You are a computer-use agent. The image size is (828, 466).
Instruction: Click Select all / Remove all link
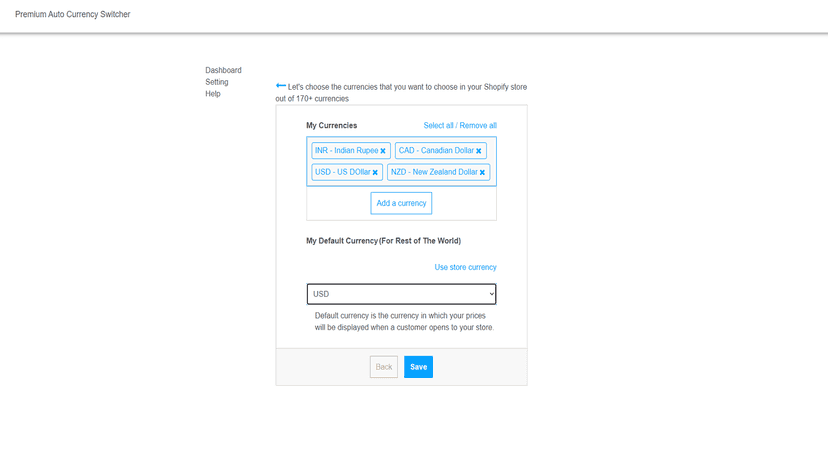(x=460, y=125)
